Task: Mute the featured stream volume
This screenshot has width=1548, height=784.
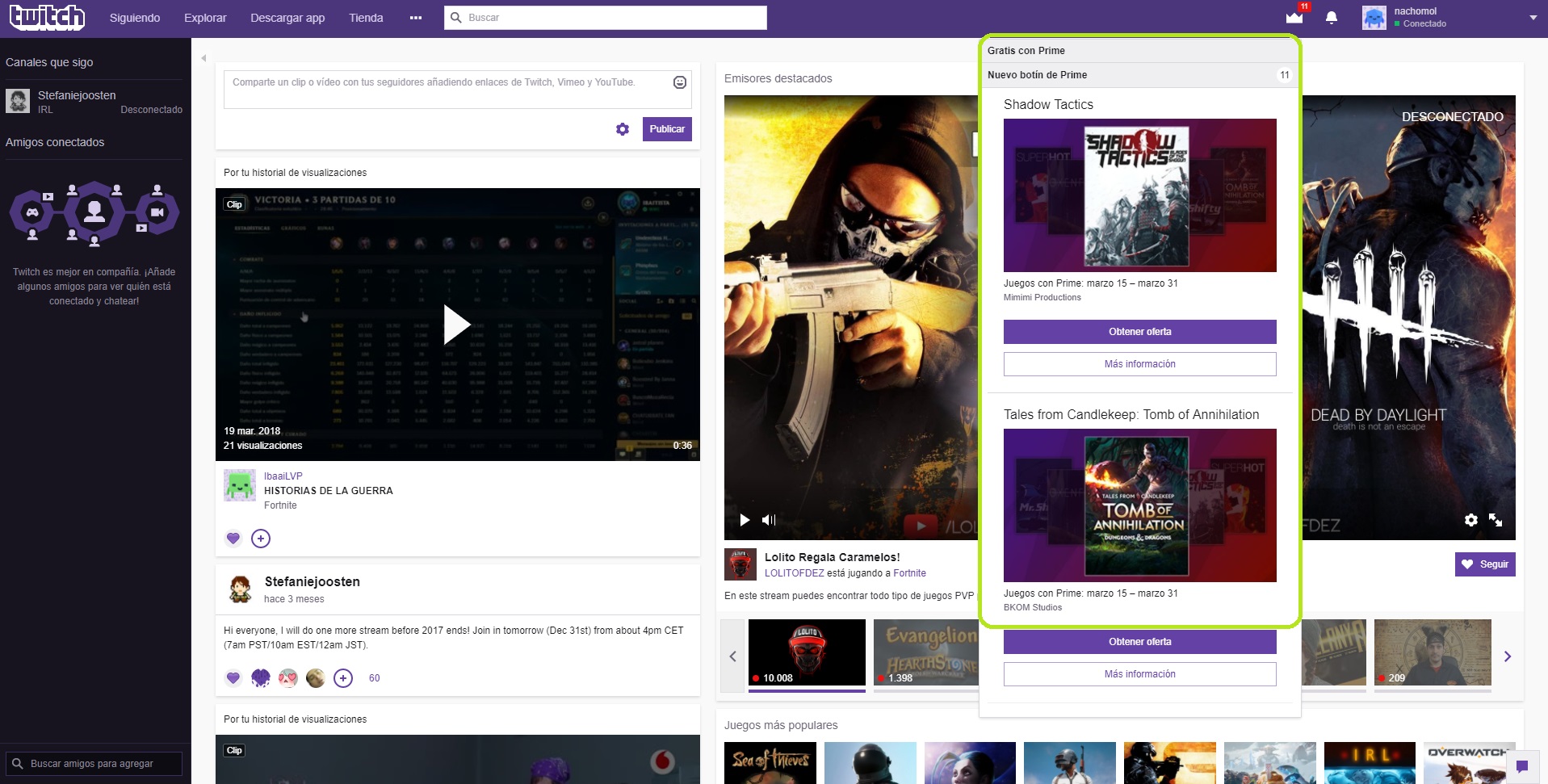Action: click(x=769, y=520)
